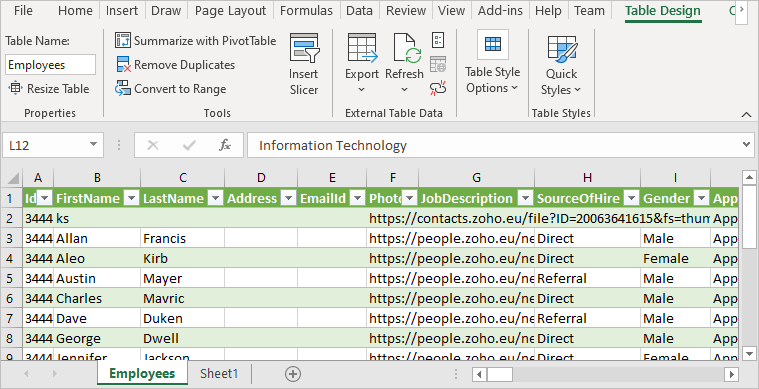Click the Insert Function fx icon
The height and width of the screenshot is (389, 759).
coord(225,145)
